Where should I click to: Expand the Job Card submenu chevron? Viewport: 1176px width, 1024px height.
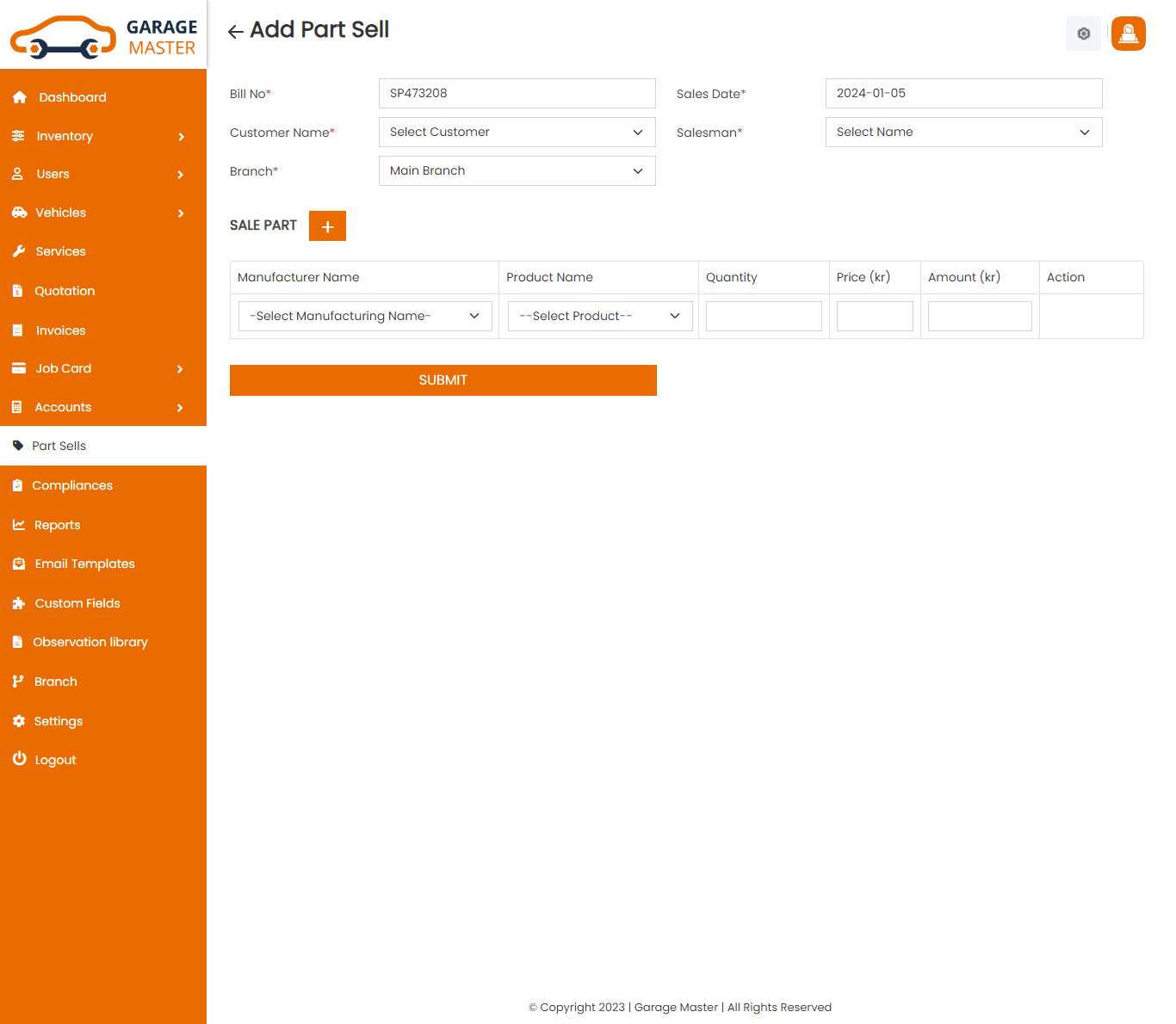[180, 369]
